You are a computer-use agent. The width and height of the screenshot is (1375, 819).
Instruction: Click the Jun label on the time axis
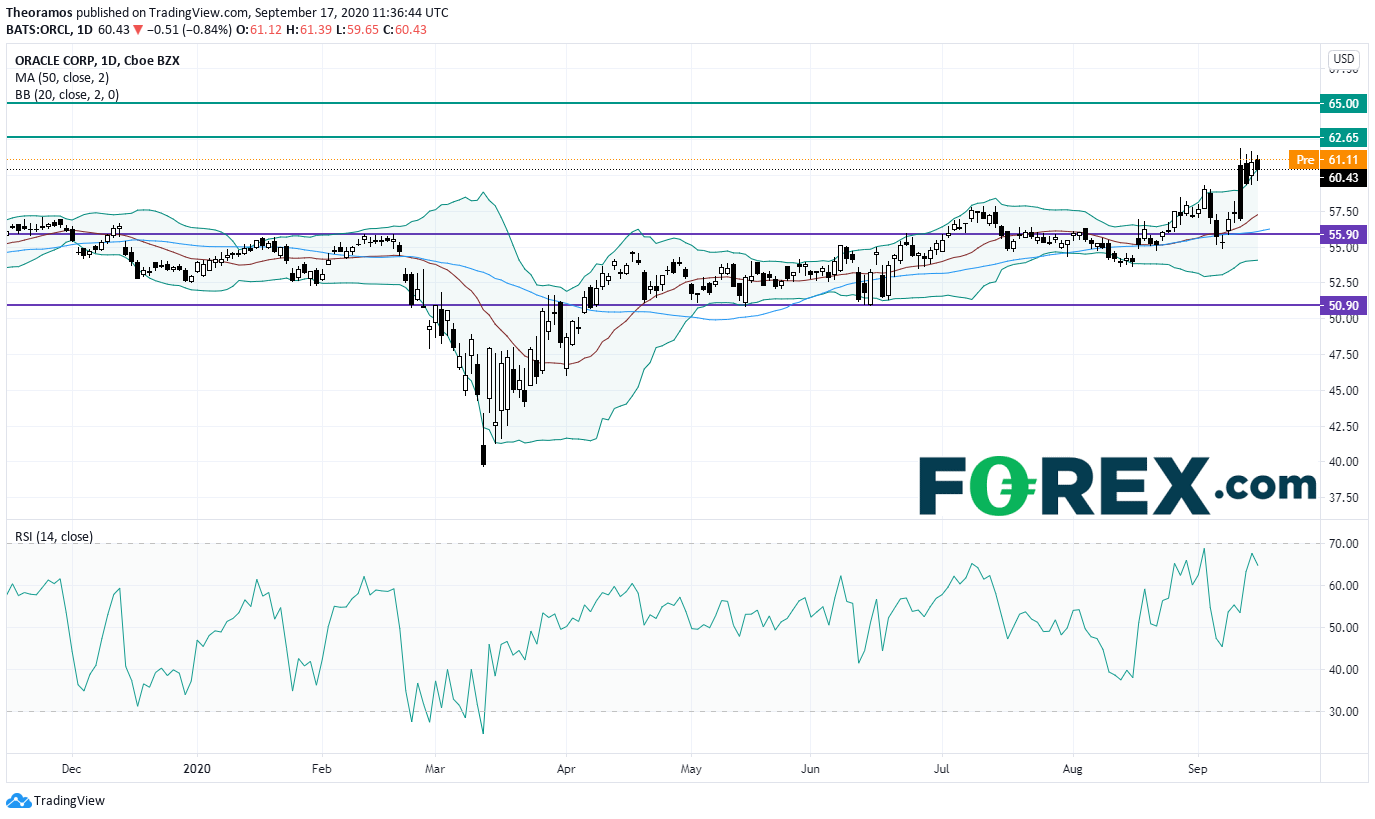(810, 769)
